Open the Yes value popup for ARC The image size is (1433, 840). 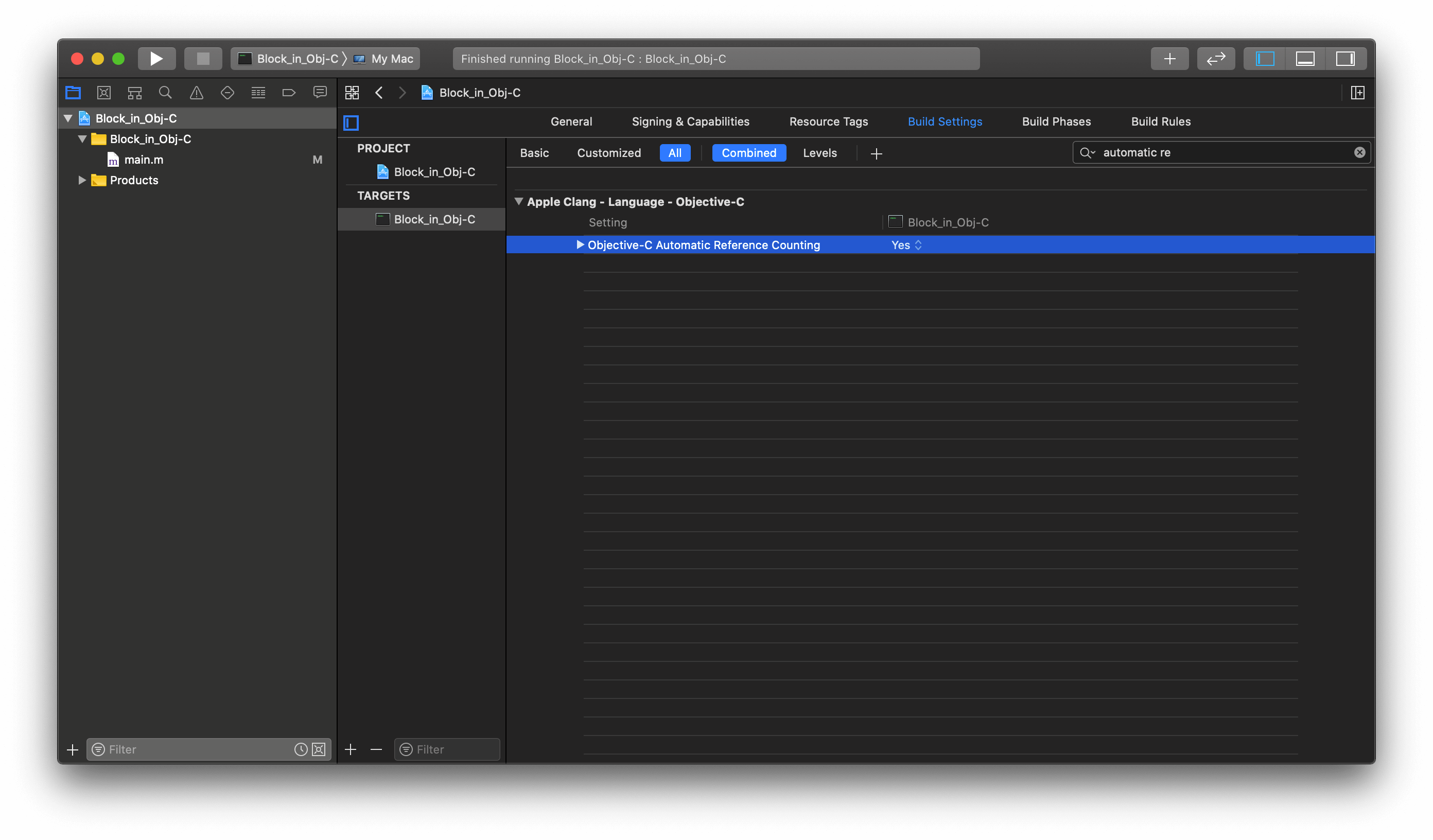point(906,245)
